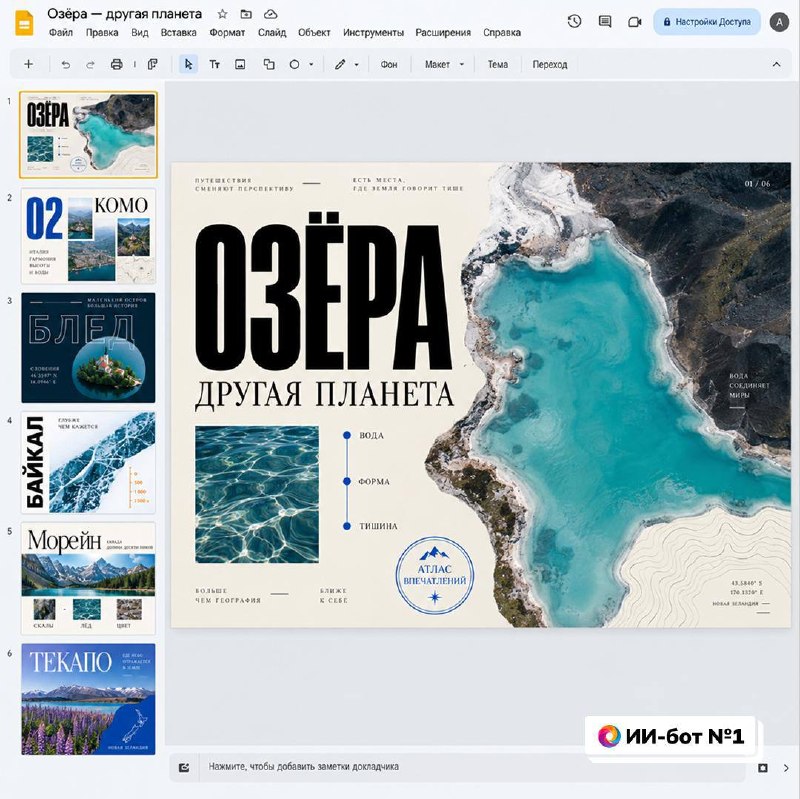This screenshot has width=800, height=799.
Task: Click the 01 / 06 page counter text
Action: (757, 184)
